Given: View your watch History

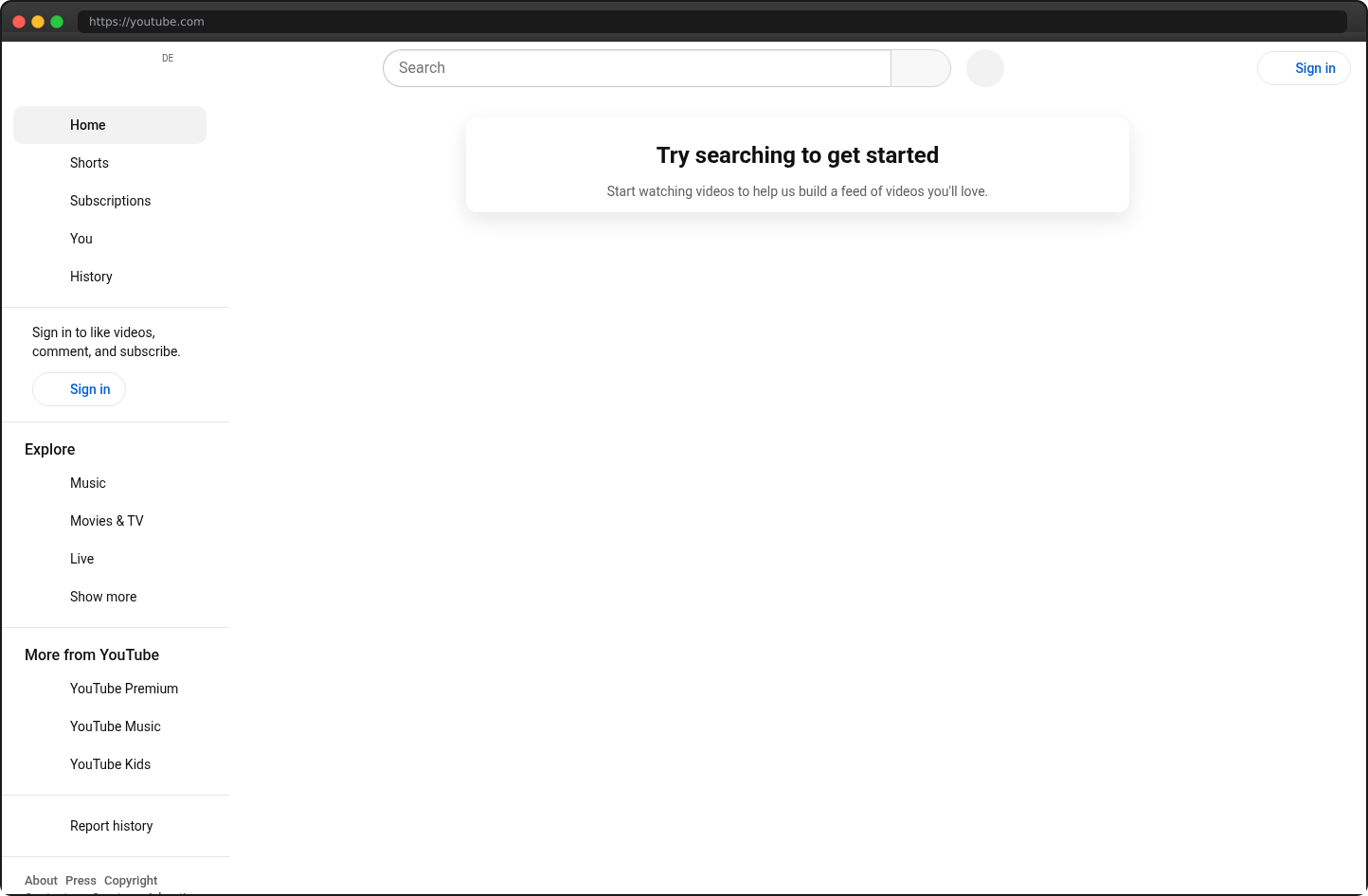Looking at the screenshot, I should click(91, 276).
